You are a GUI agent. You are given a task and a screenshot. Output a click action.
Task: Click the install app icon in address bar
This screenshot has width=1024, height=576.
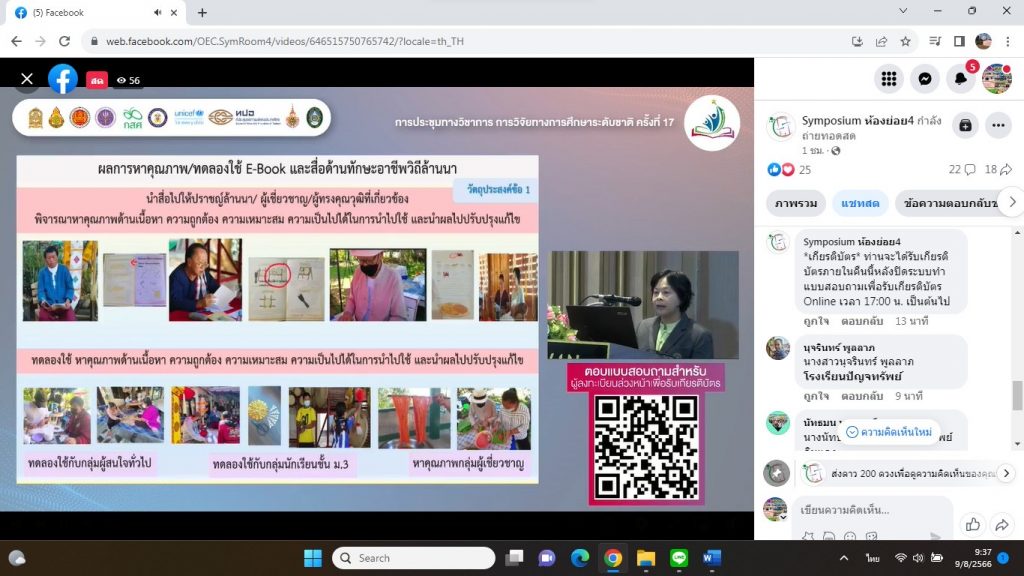click(857, 41)
